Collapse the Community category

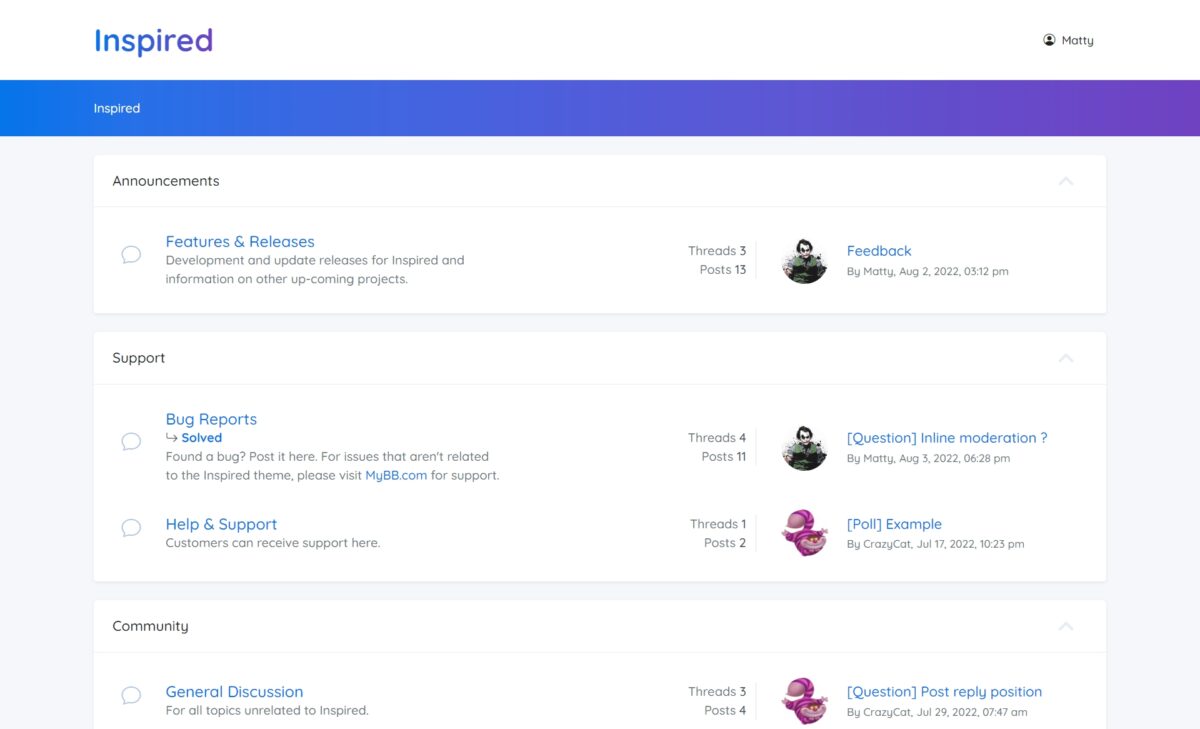(1066, 626)
